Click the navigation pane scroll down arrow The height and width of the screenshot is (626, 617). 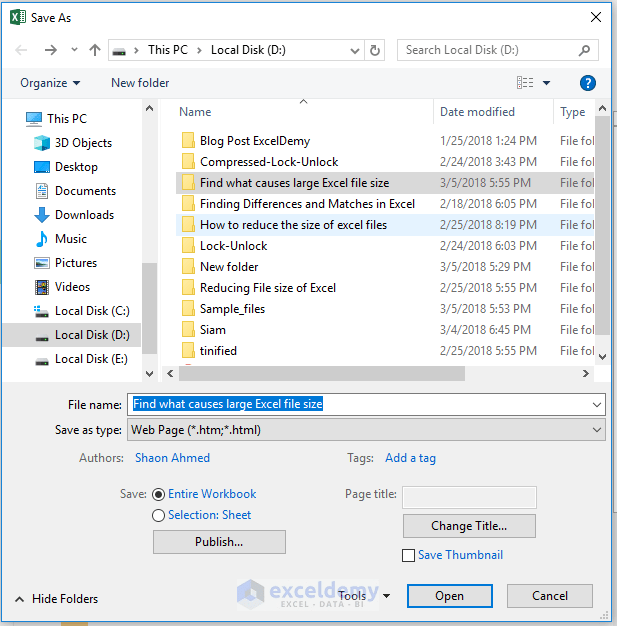click(x=149, y=374)
